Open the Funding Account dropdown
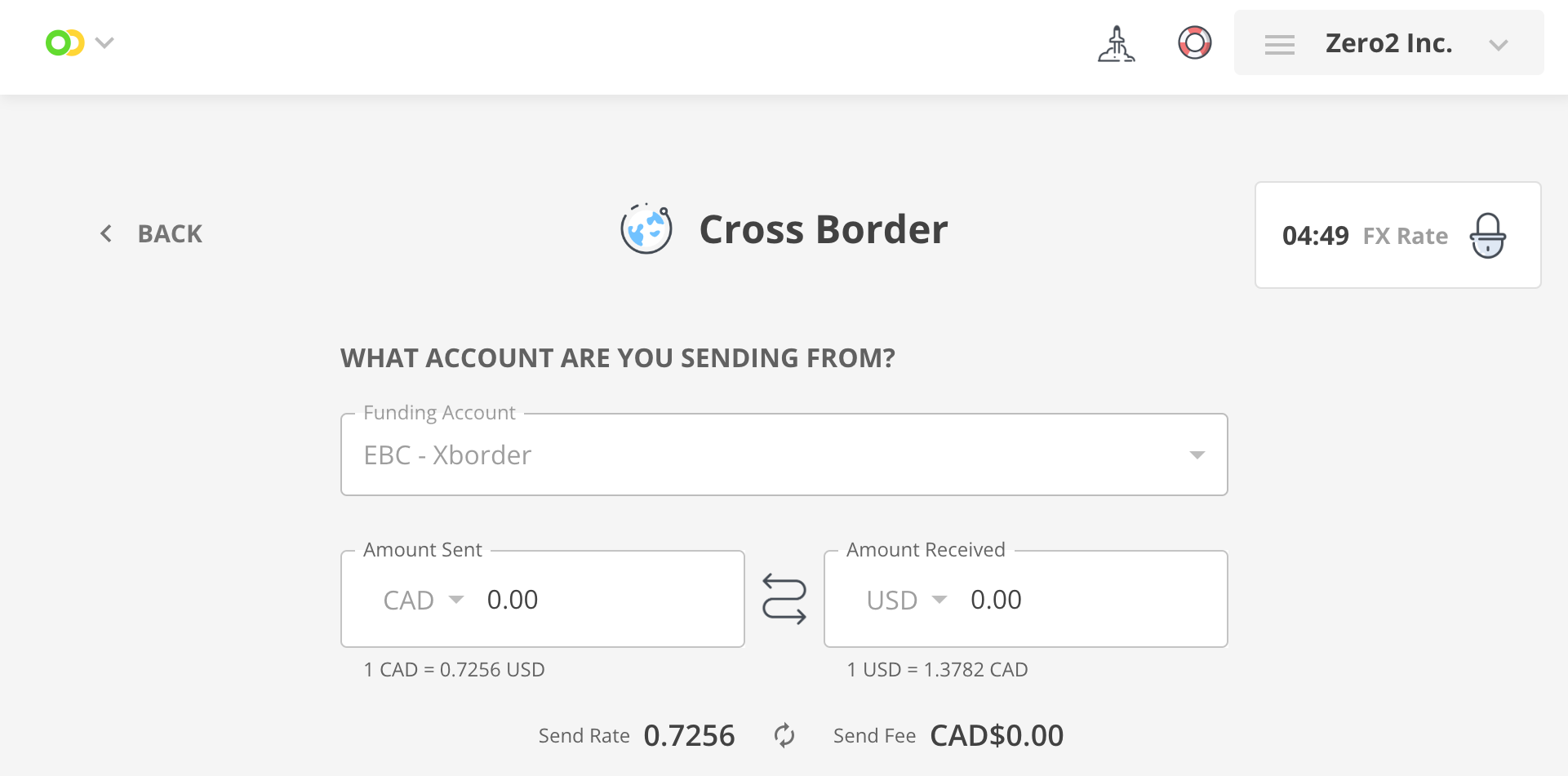1568x776 pixels. point(1197,455)
